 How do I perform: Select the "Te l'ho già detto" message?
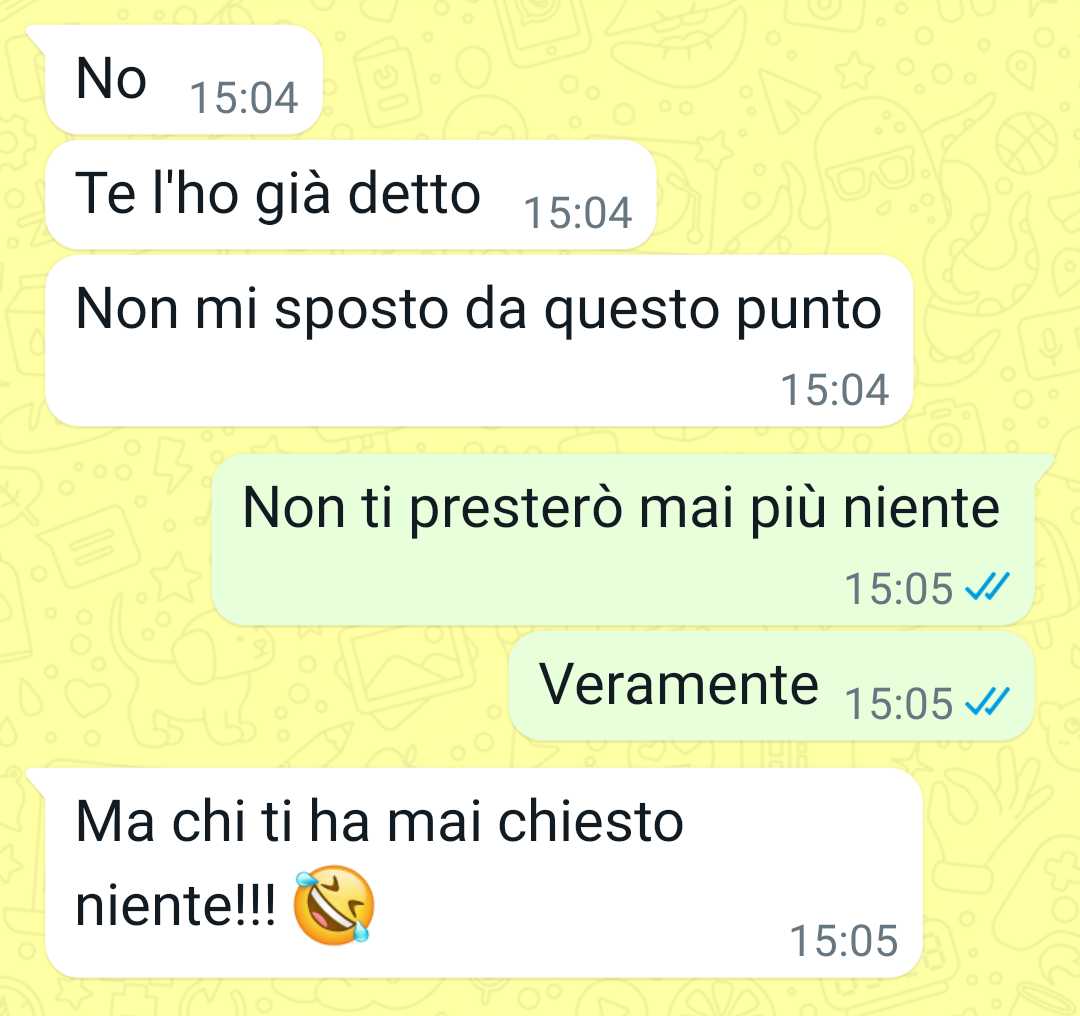coord(350,194)
